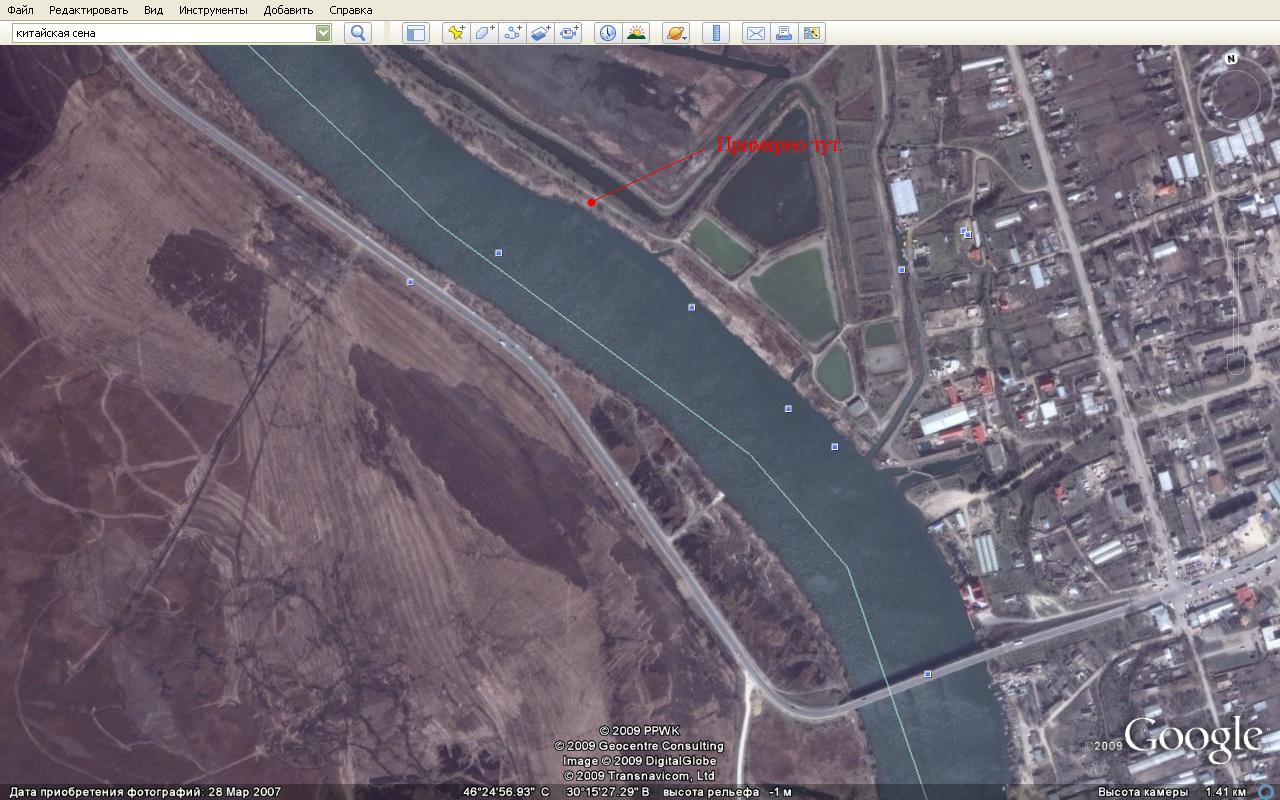
Task: Expand the search history dropdown arrow
Action: point(323,33)
